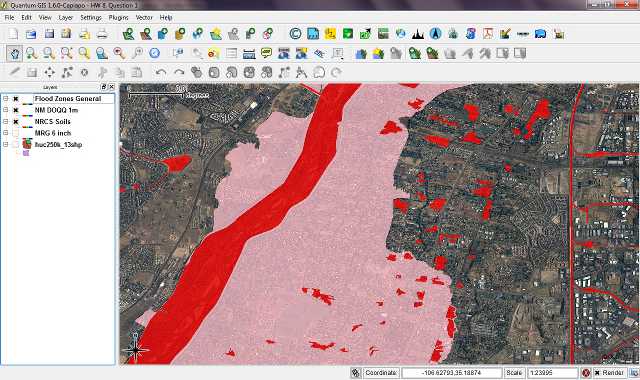
Task: Select the Zoom Out magnifier tool
Action: [49, 53]
